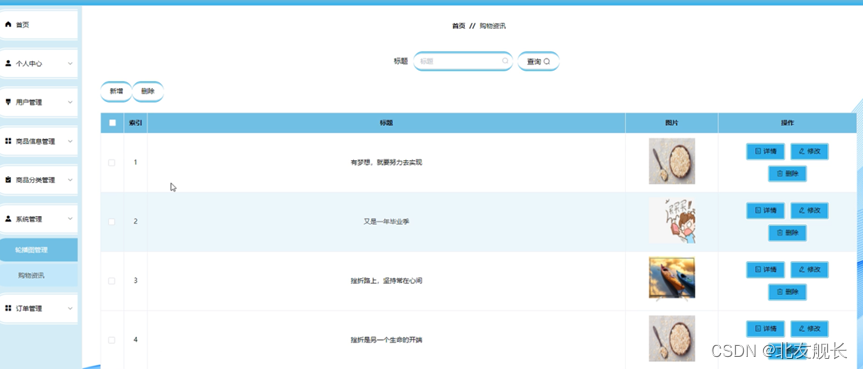Click the person icon beside 个人中心

[8, 63]
